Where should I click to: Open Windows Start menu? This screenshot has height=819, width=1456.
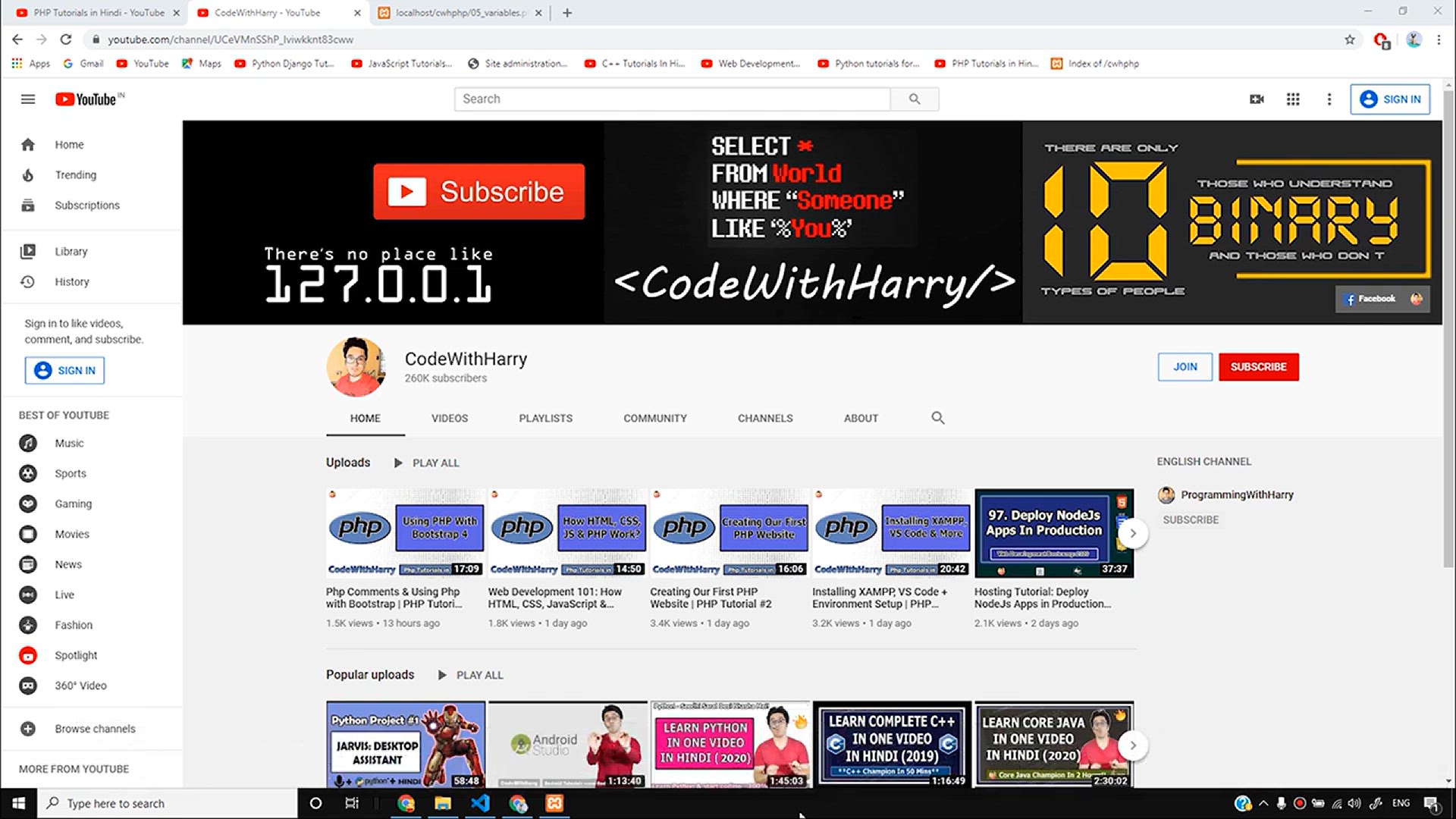click(x=18, y=804)
